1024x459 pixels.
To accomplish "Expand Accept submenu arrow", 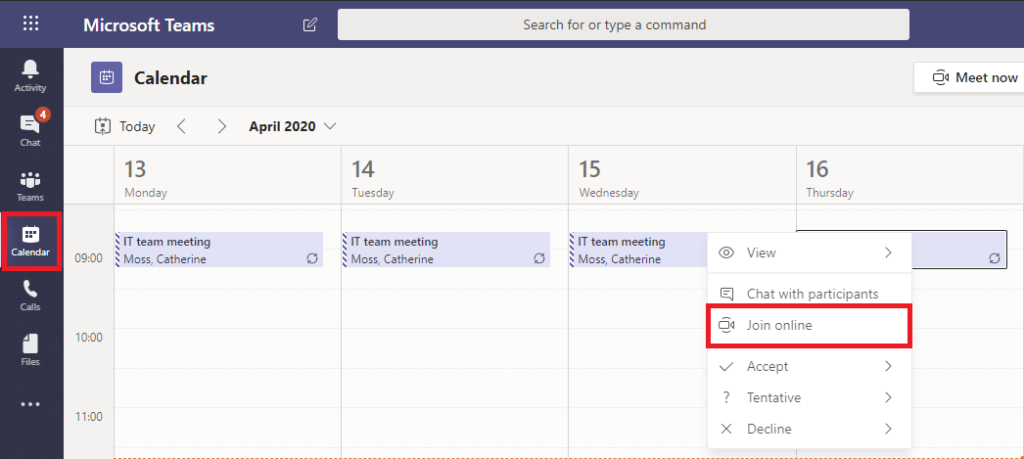I will 888,366.
